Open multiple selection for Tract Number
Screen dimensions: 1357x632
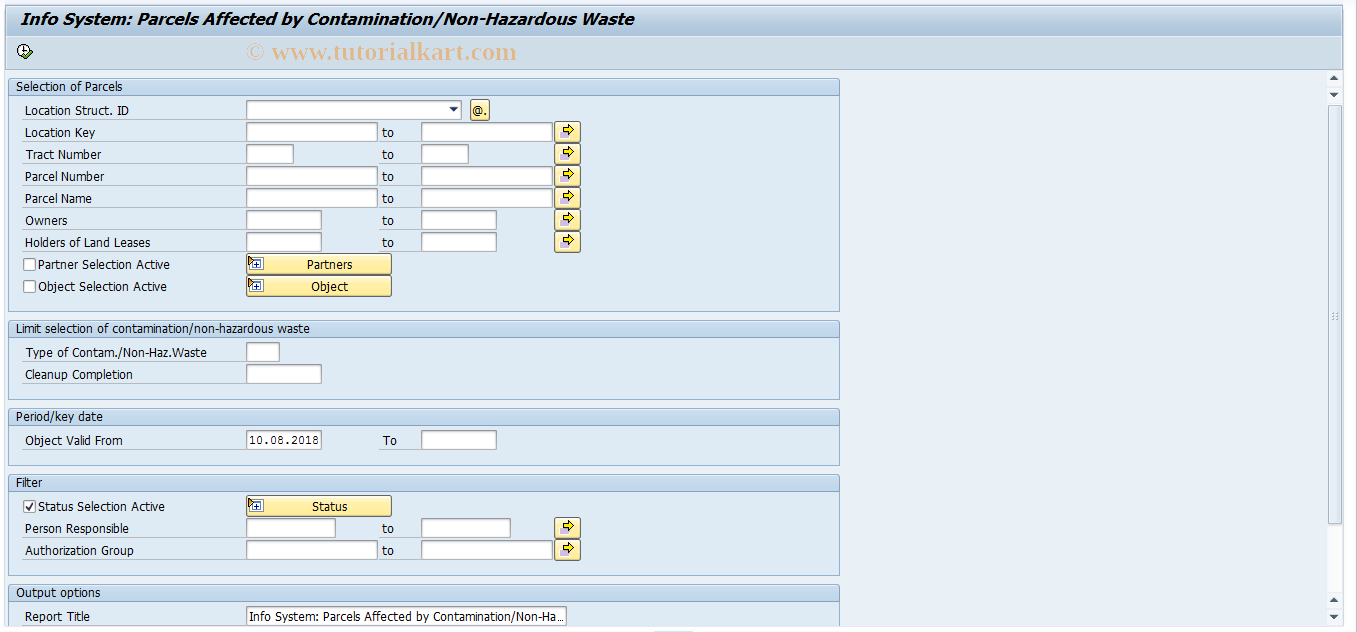click(x=567, y=154)
